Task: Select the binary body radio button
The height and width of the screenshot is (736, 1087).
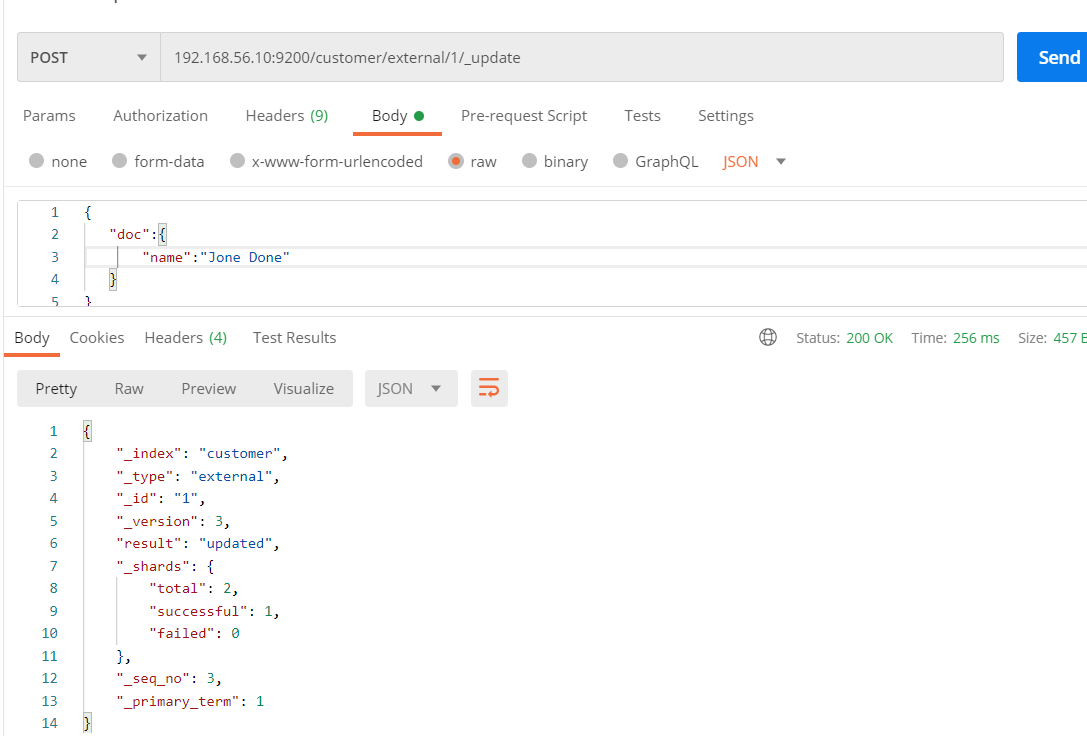Action: (x=529, y=161)
